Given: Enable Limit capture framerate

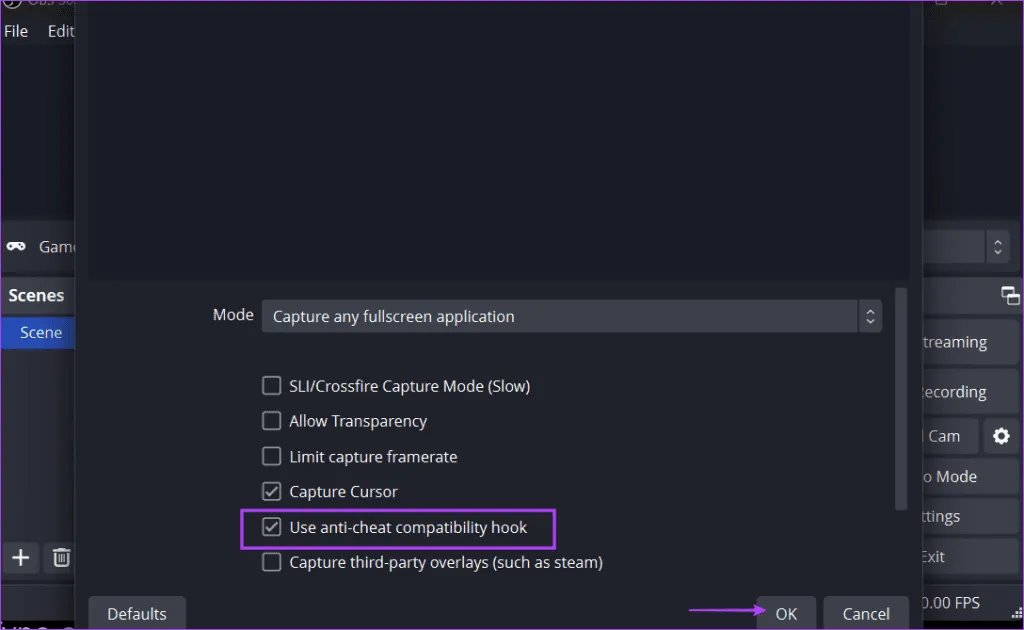Looking at the screenshot, I should pos(271,457).
